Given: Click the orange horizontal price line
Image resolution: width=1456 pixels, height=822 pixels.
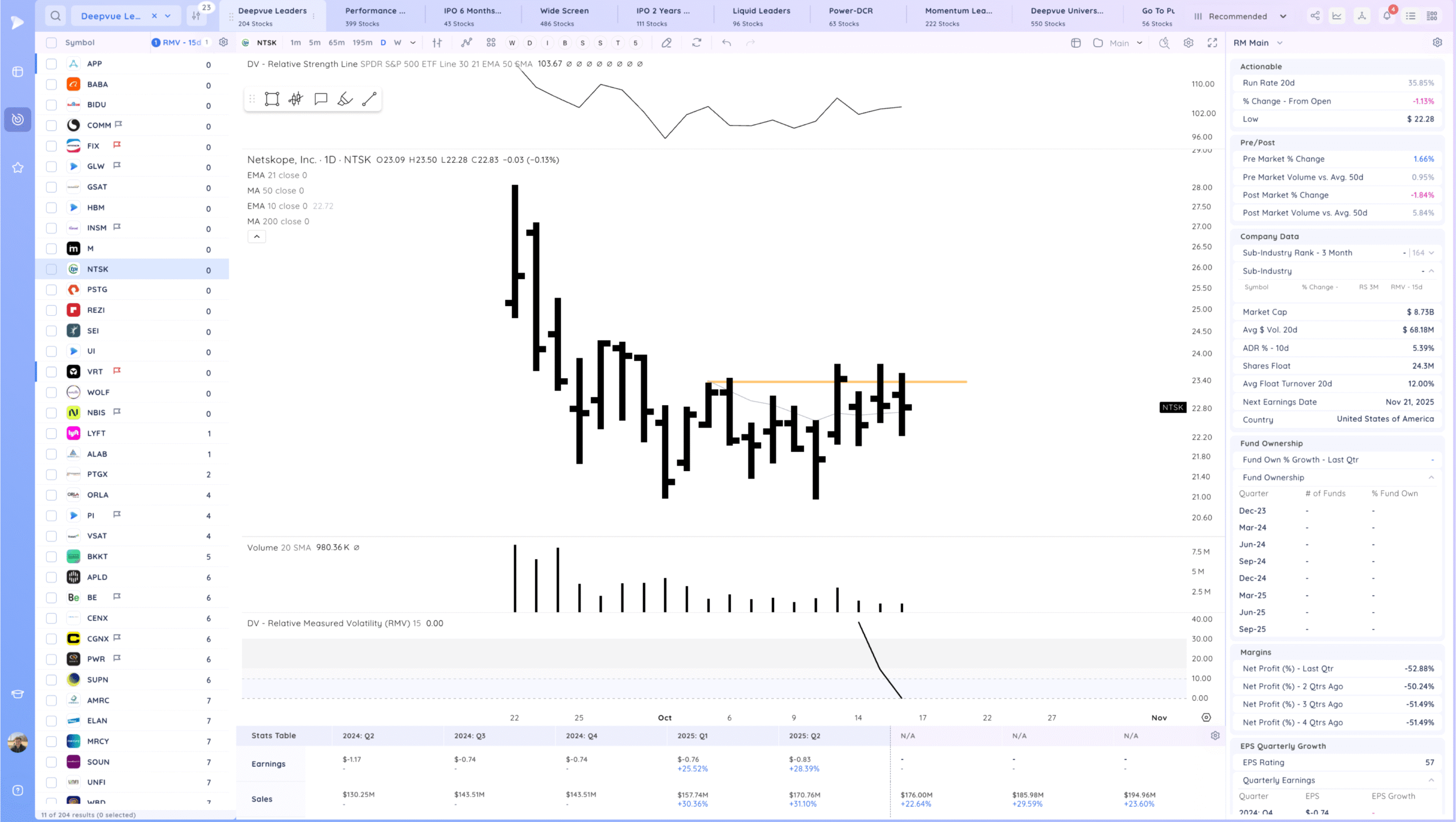Looking at the screenshot, I should click(x=938, y=382).
